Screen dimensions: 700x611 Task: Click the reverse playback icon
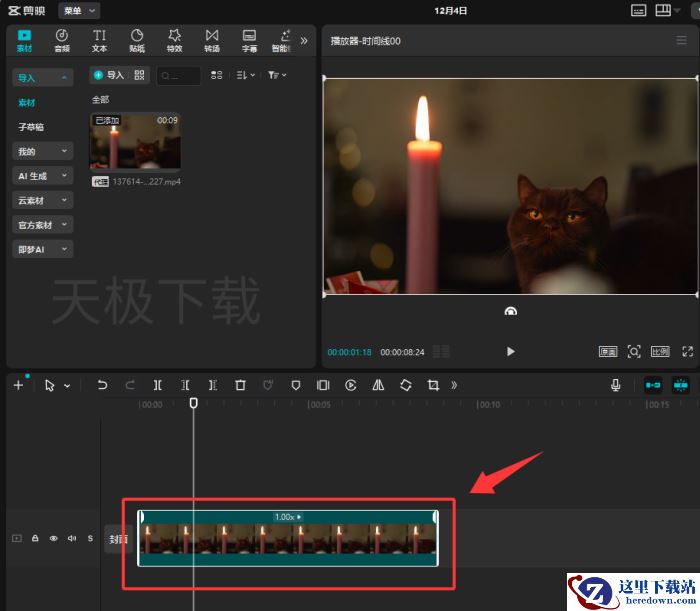(x=350, y=385)
